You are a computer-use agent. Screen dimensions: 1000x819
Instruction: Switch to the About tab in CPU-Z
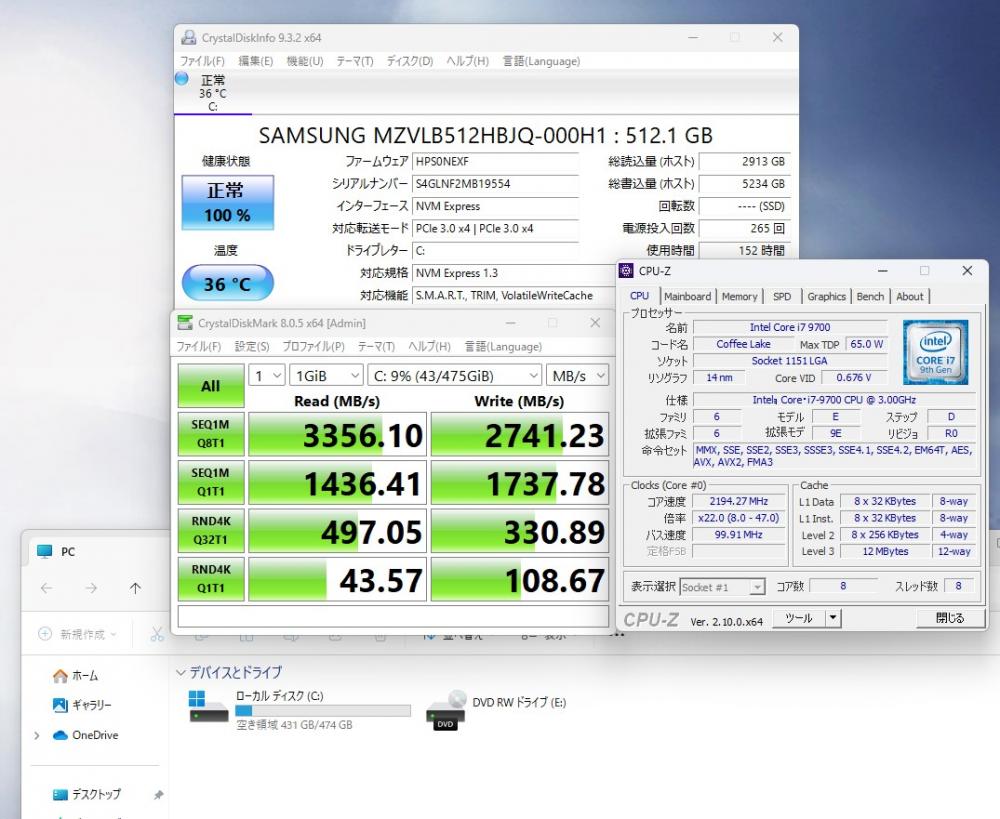pos(909,297)
